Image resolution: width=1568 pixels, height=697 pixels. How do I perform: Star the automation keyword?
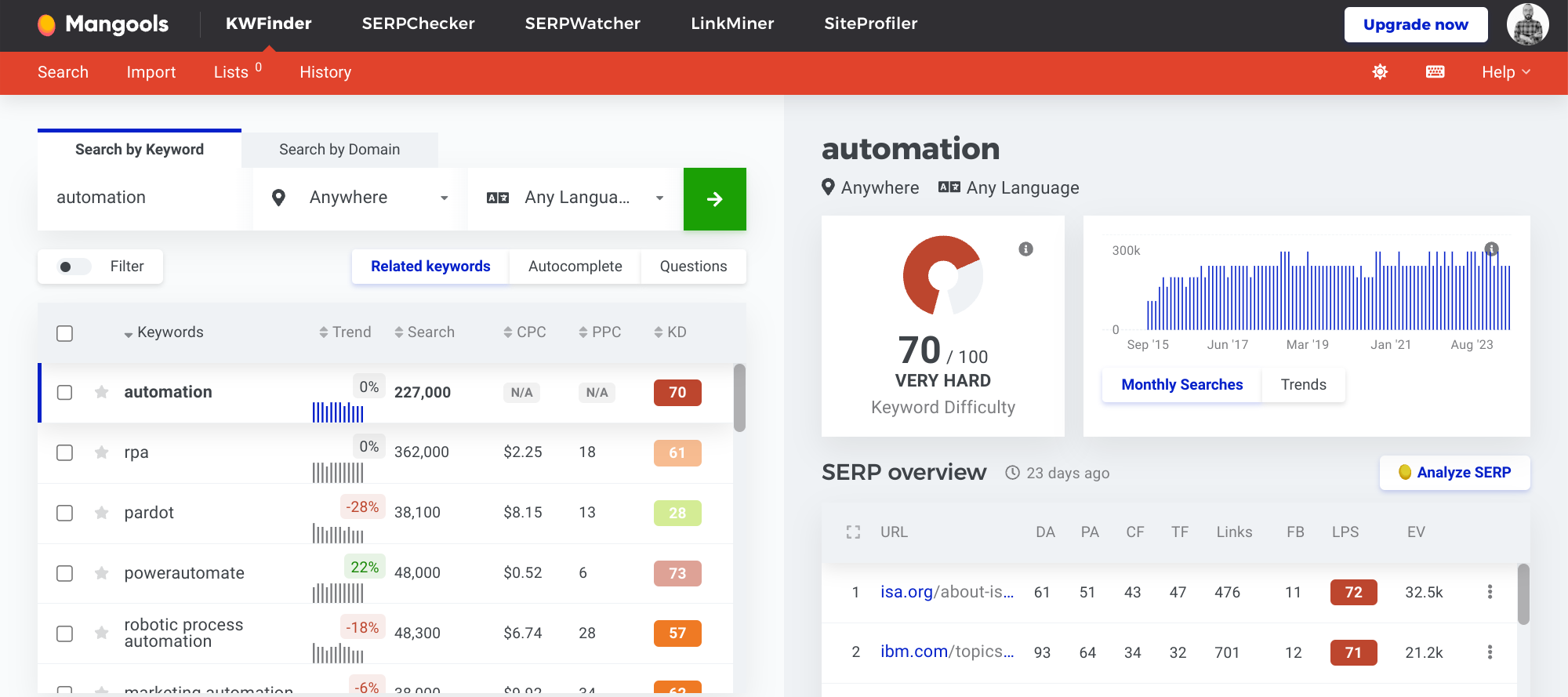click(x=101, y=392)
